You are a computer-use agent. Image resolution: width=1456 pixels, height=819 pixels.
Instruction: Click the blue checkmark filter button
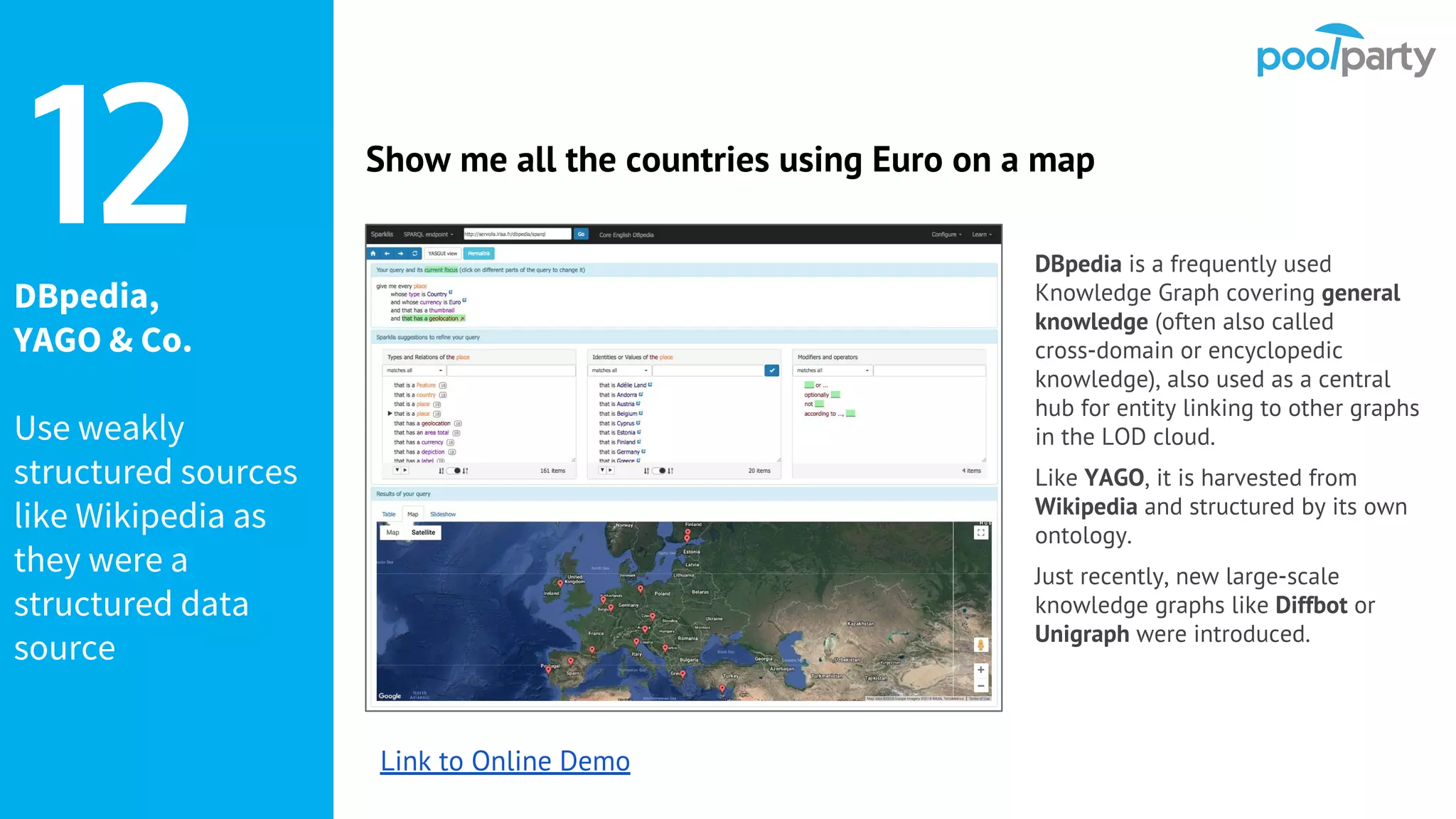click(771, 370)
